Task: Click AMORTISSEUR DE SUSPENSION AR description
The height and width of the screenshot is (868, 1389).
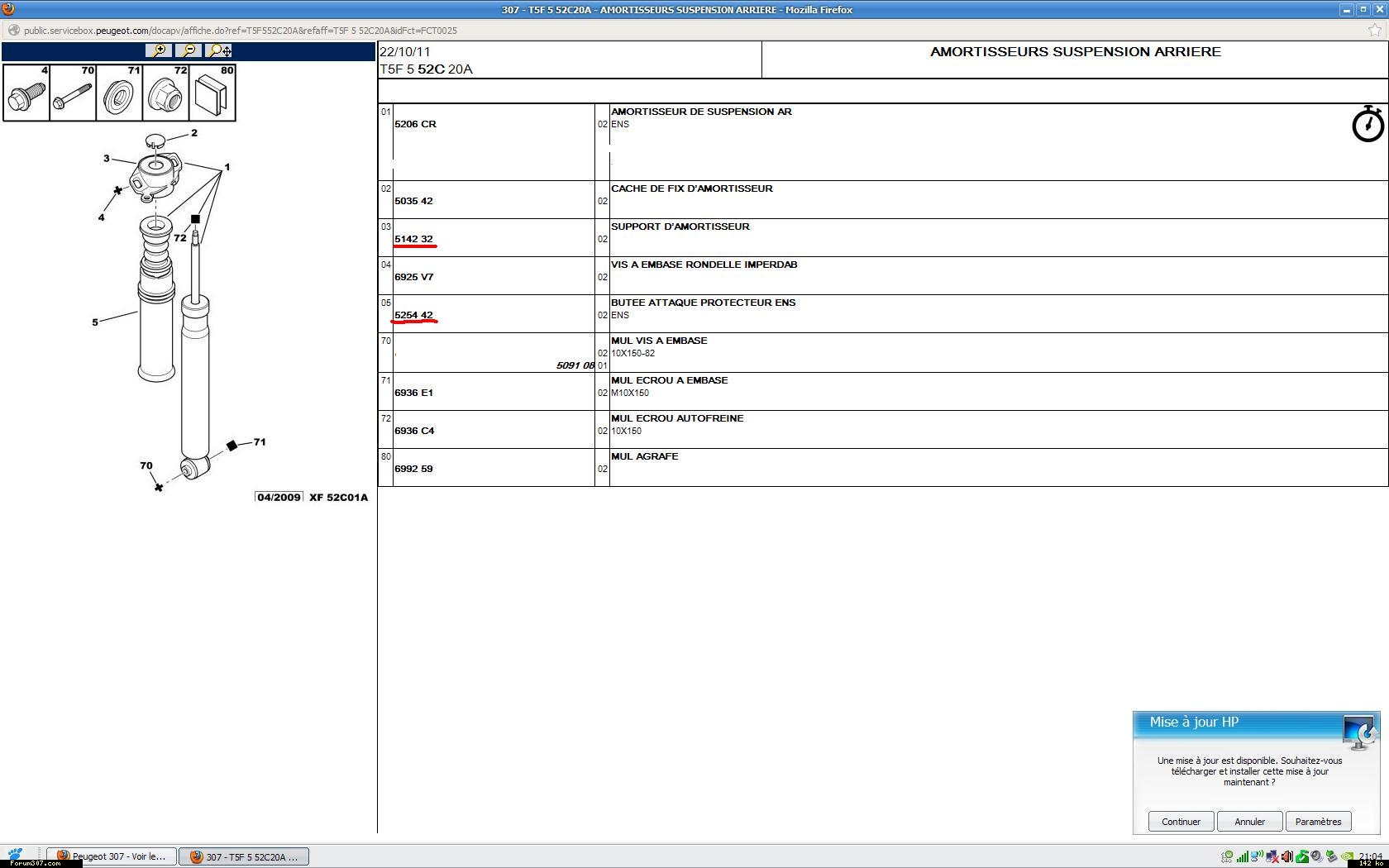Action: [x=701, y=112]
